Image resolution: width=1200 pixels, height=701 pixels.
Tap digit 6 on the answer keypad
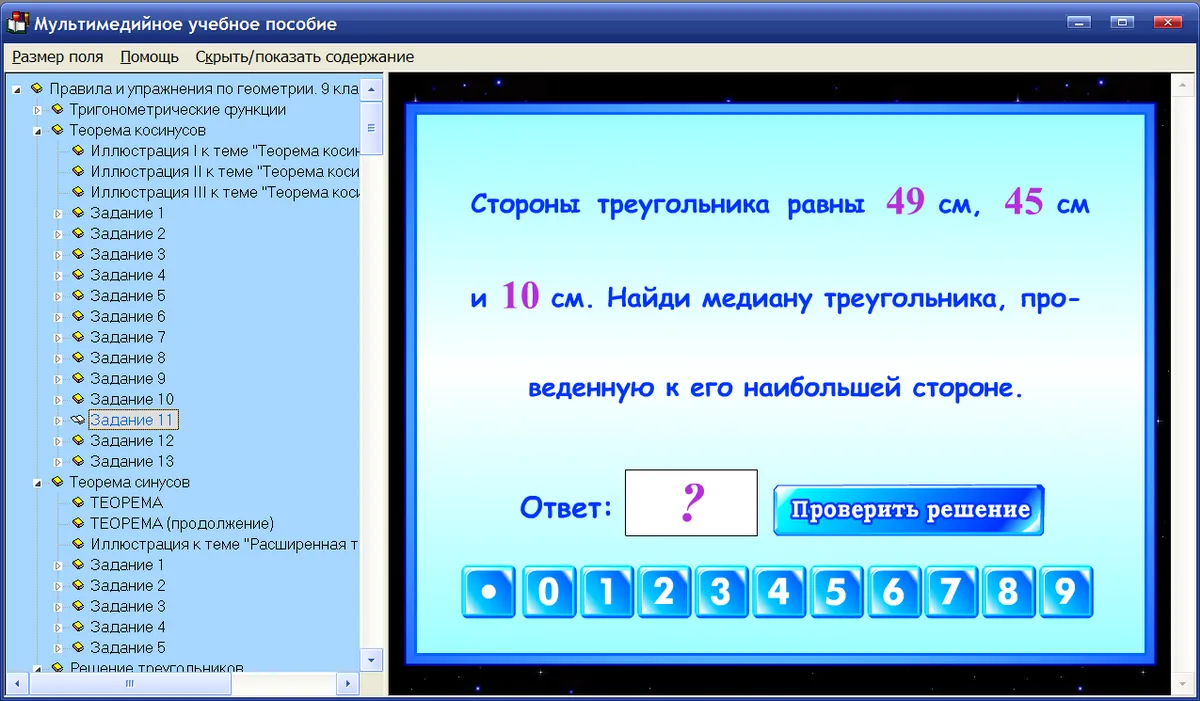894,592
